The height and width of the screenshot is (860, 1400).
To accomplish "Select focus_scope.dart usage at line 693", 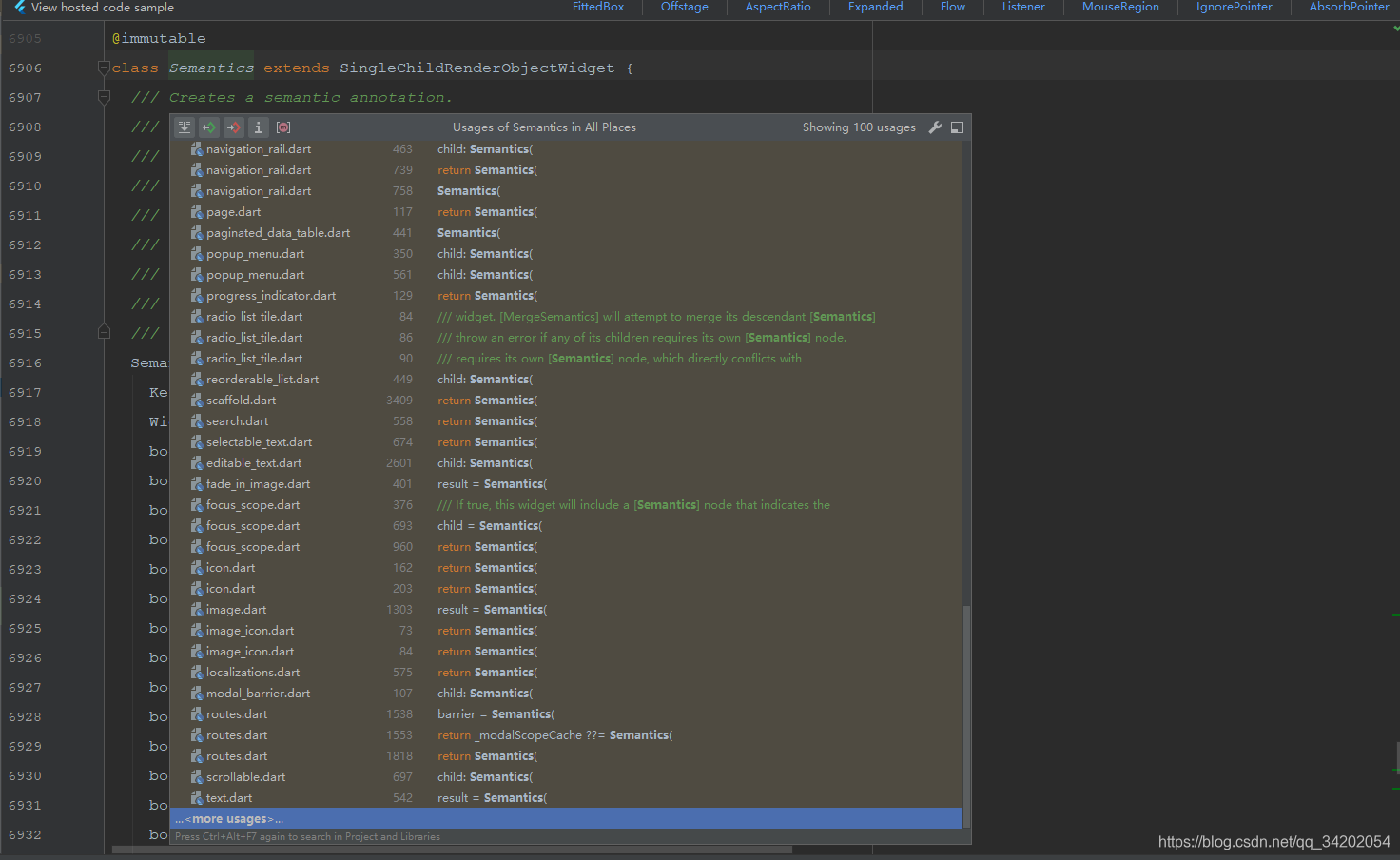I will (566, 526).
